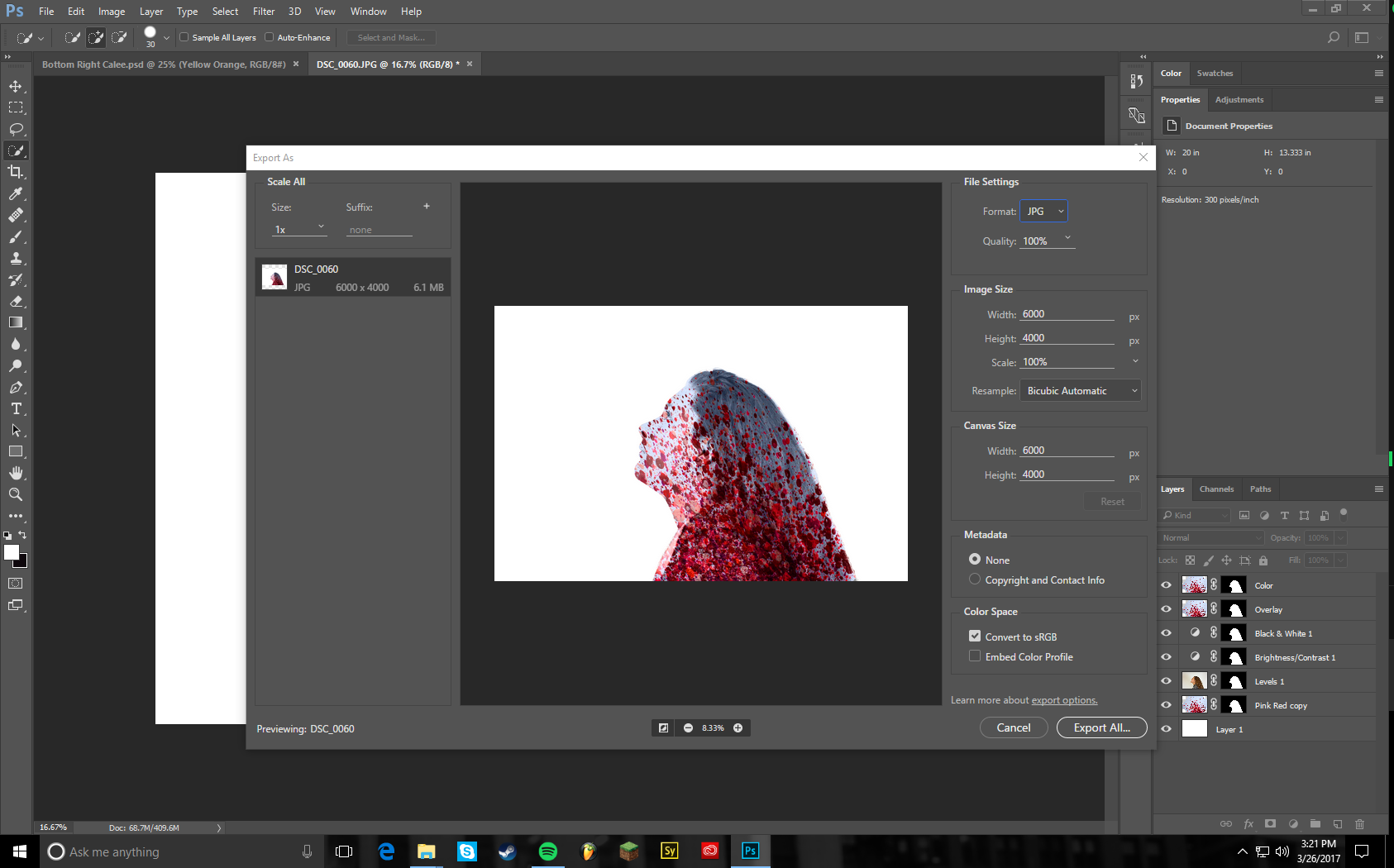
Task: Switch to the Adjustments tab
Action: 1239,100
